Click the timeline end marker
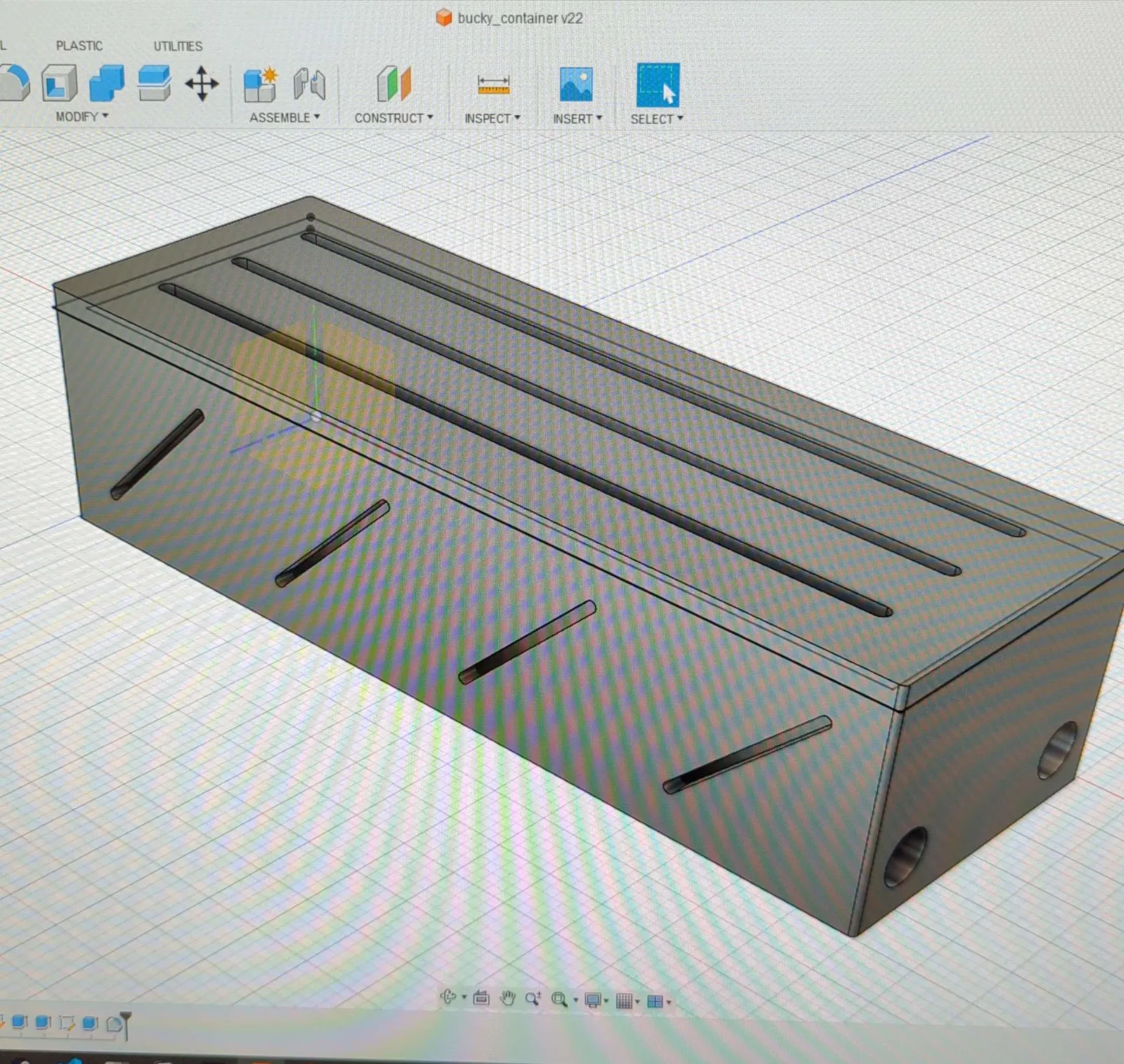 tap(126, 1025)
